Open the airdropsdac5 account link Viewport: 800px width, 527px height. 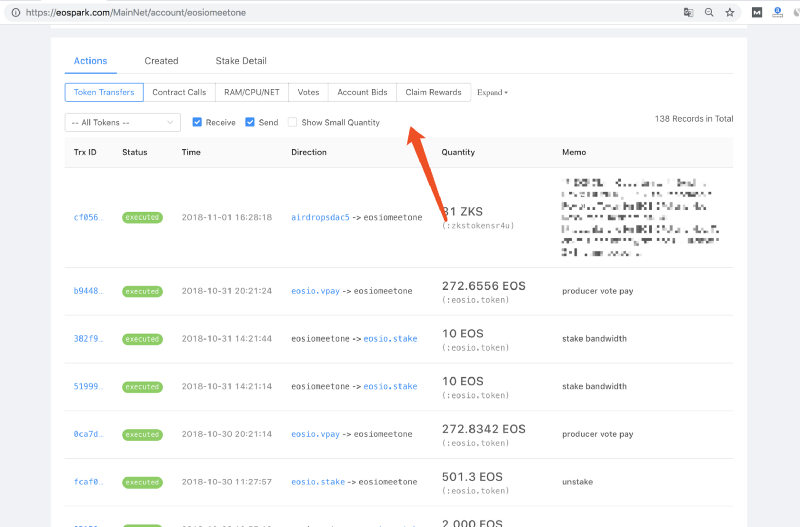(x=320, y=217)
